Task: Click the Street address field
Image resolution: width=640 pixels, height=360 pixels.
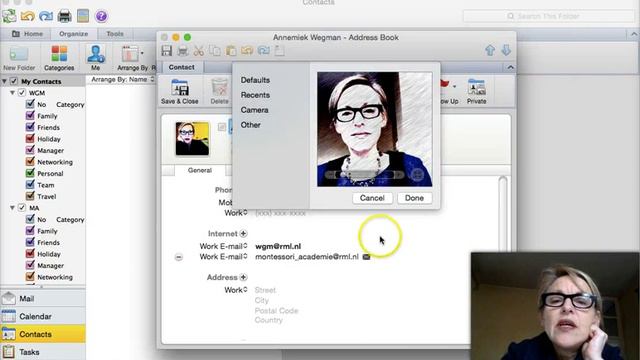Action: pos(265,290)
